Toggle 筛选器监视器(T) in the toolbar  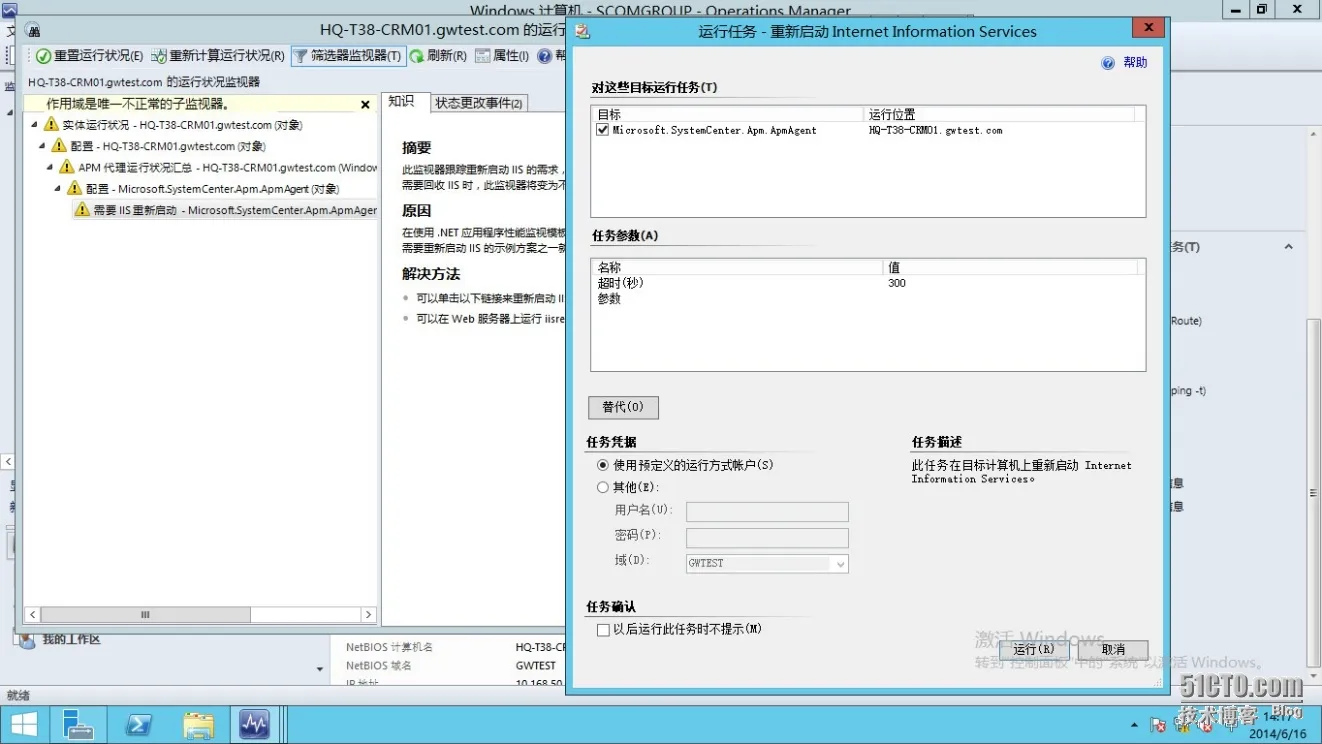click(x=348, y=56)
